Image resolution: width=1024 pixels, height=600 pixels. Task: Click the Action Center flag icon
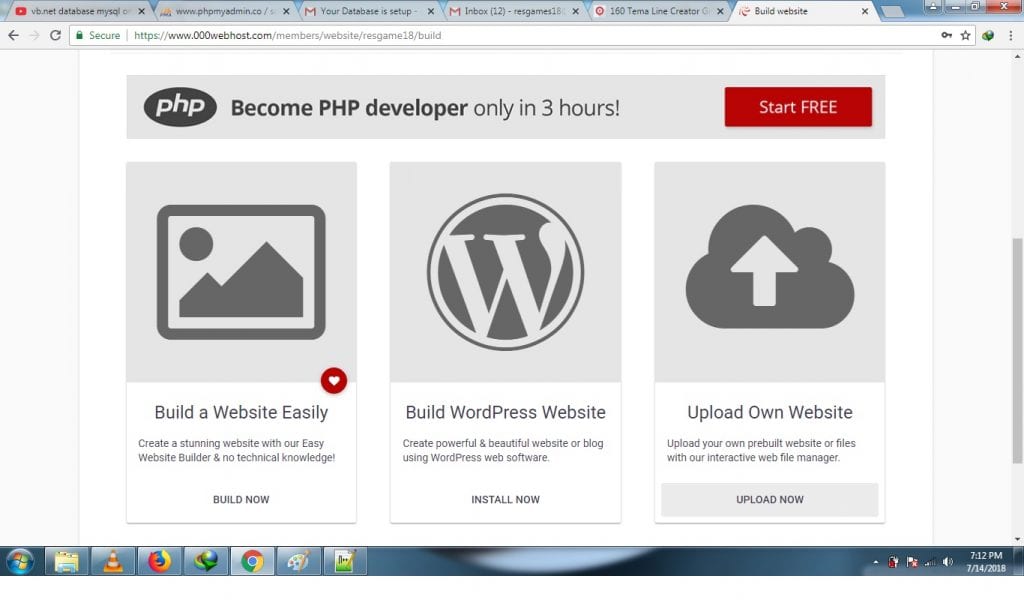pos(912,562)
